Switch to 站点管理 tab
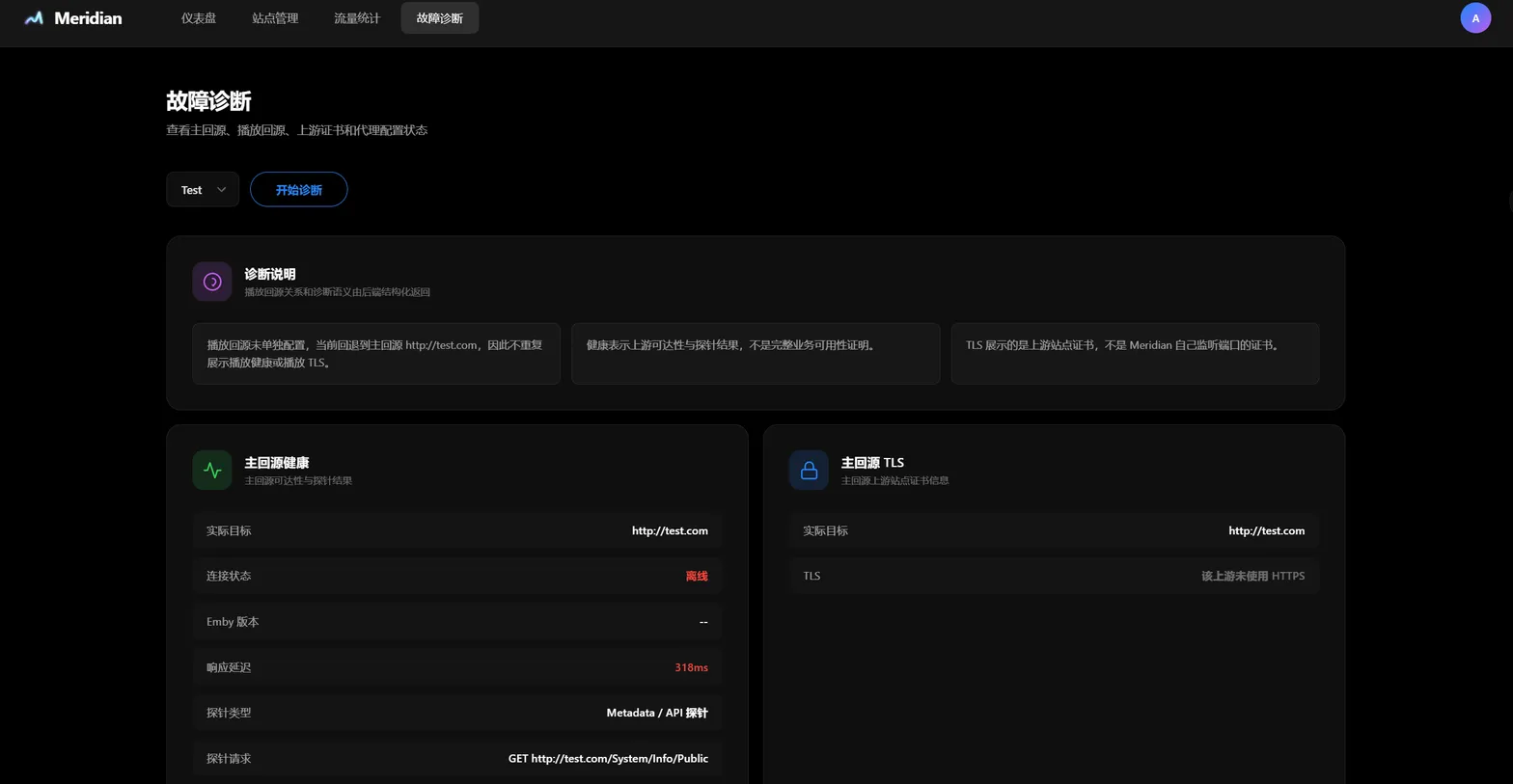The width and height of the screenshot is (1513, 784). (x=275, y=18)
